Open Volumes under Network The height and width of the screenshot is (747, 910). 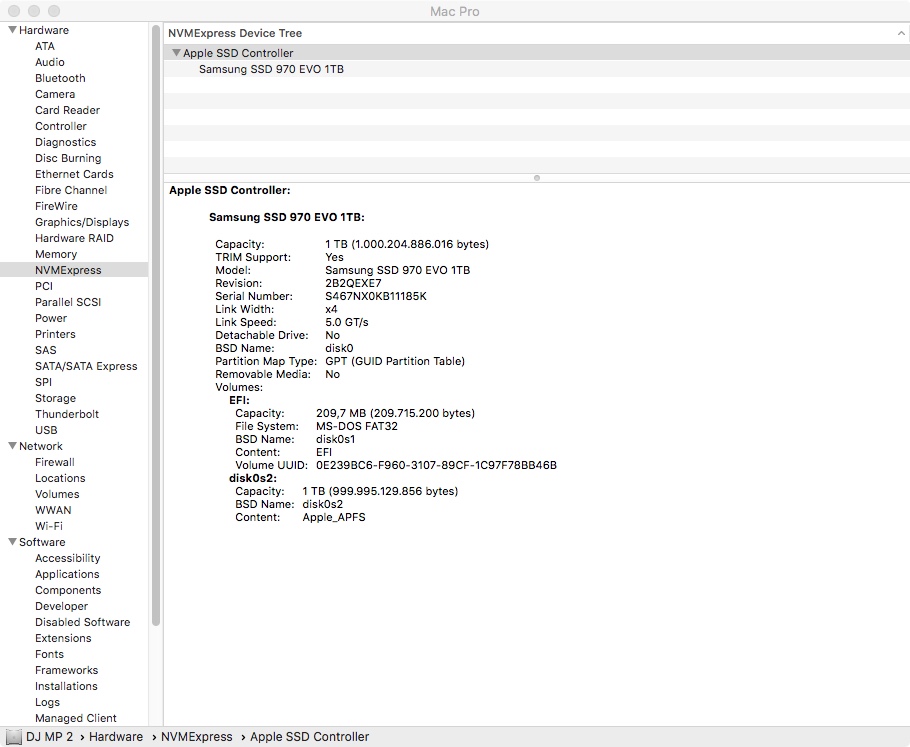[57, 494]
